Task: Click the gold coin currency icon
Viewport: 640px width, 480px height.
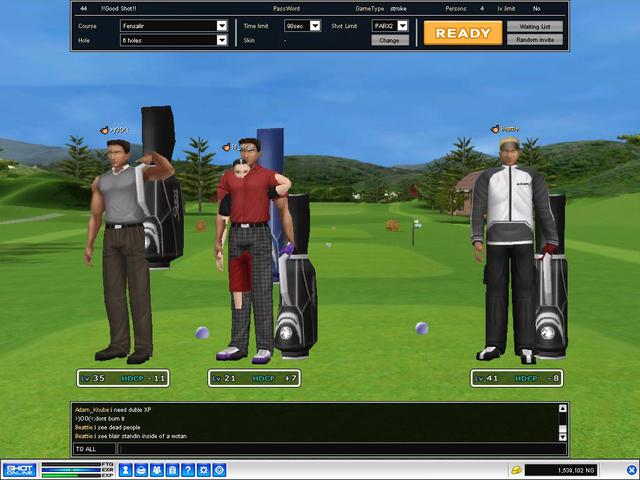Action: [517, 469]
